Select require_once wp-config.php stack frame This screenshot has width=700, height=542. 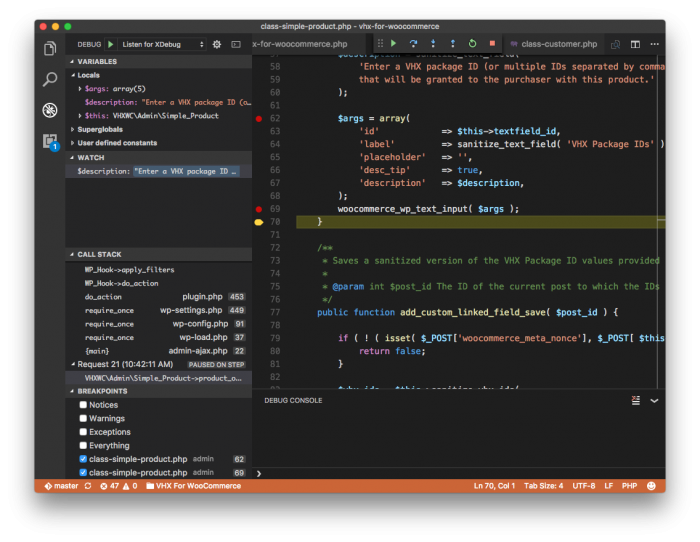coord(159,324)
